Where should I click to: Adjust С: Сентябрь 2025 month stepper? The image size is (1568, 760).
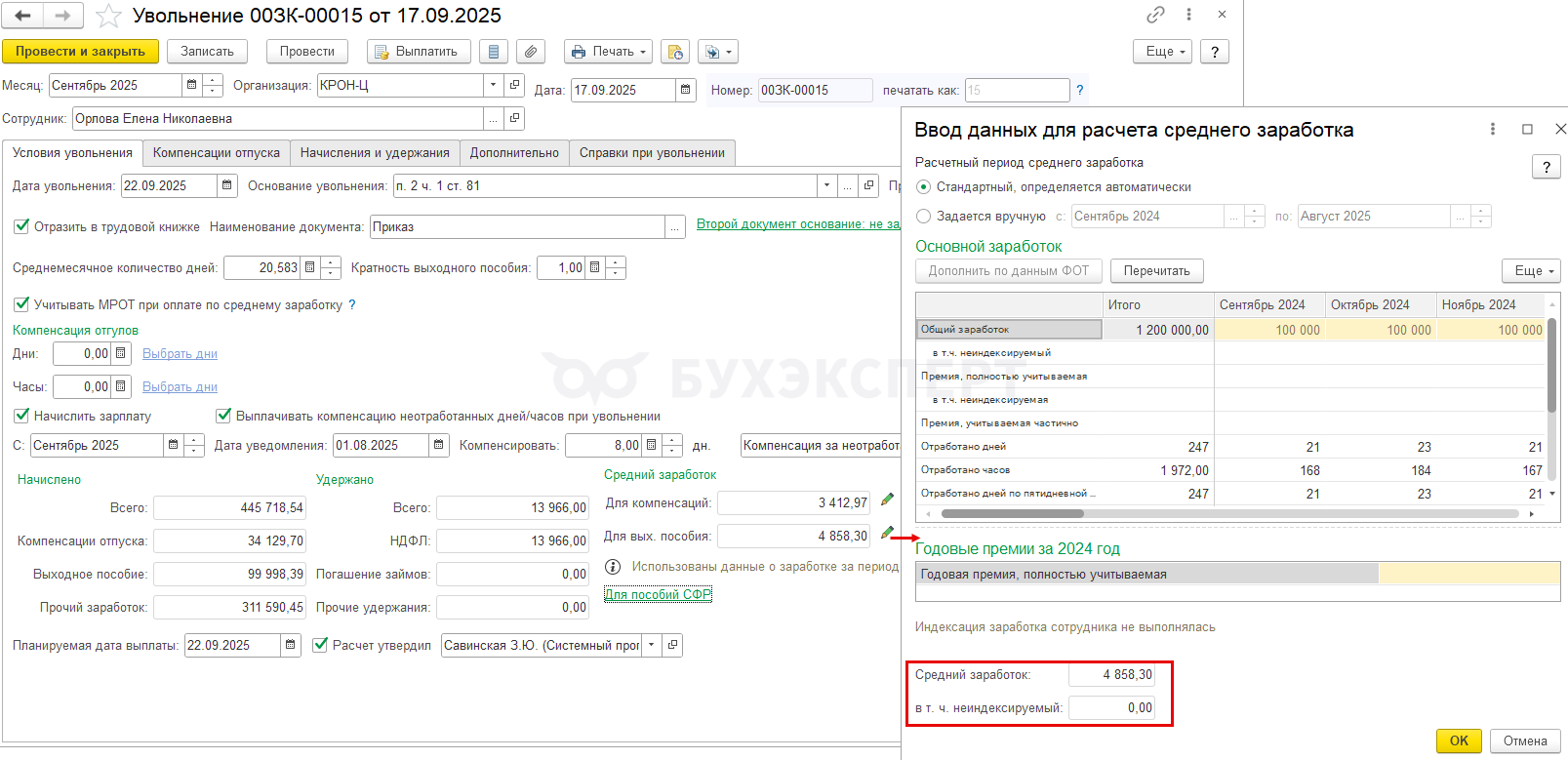tap(194, 446)
